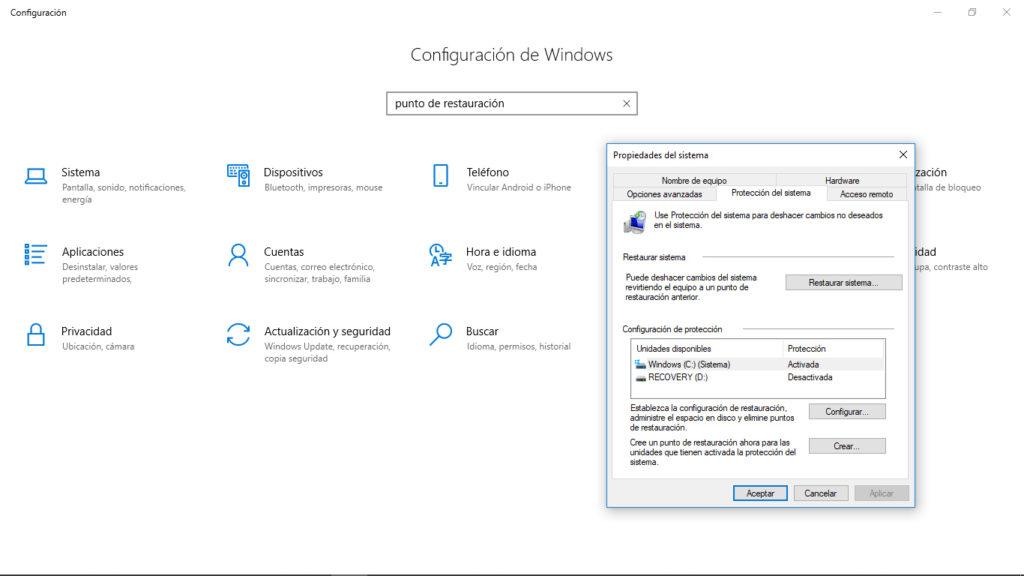This screenshot has width=1024, height=576.
Task: Click the Cancelar button
Action: pyautogui.click(x=820, y=494)
